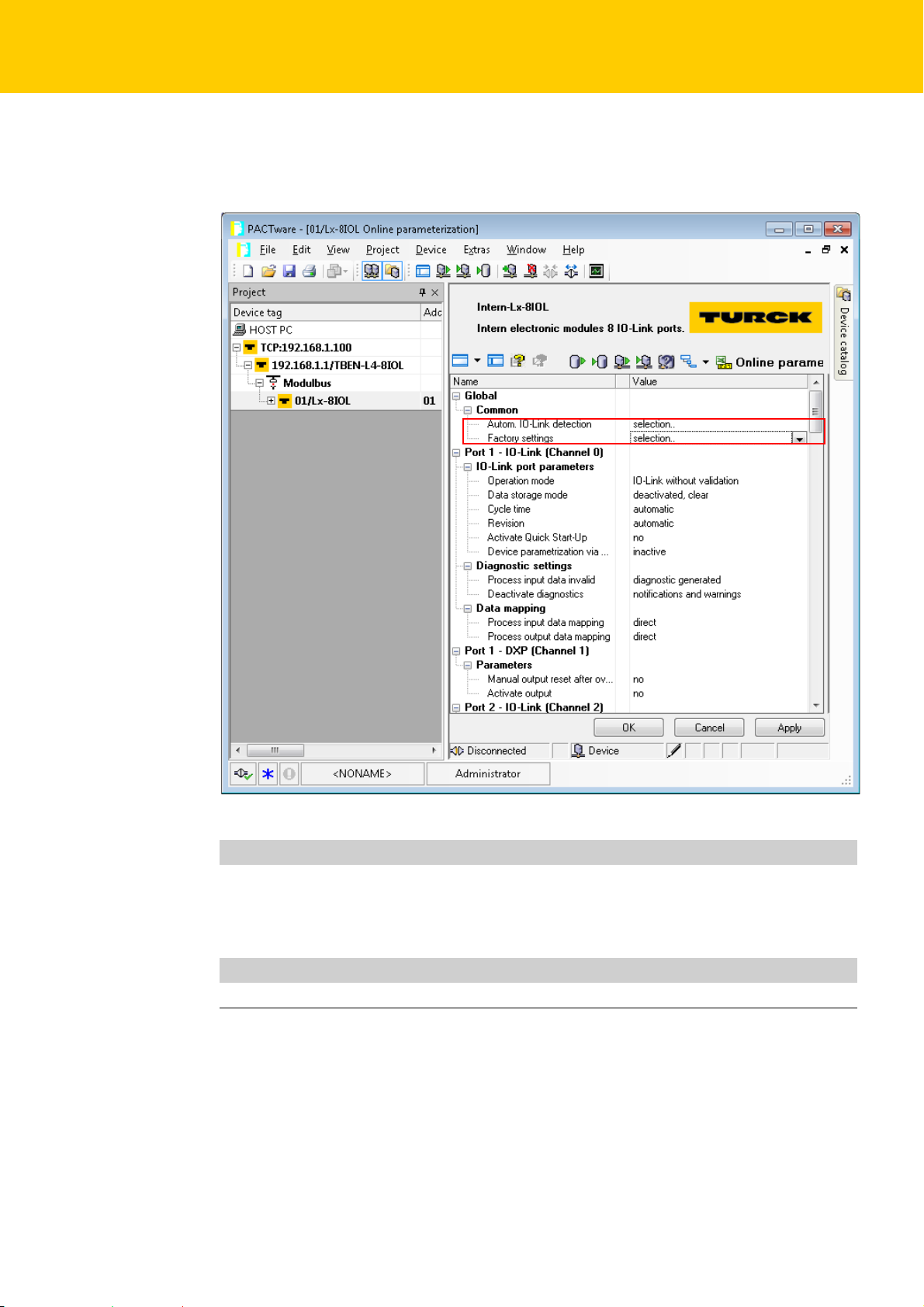The height and width of the screenshot is (1307, 924).
Task: Save project using the floppy disk icon
Action: pyautogui.click(x=289, y=271)
